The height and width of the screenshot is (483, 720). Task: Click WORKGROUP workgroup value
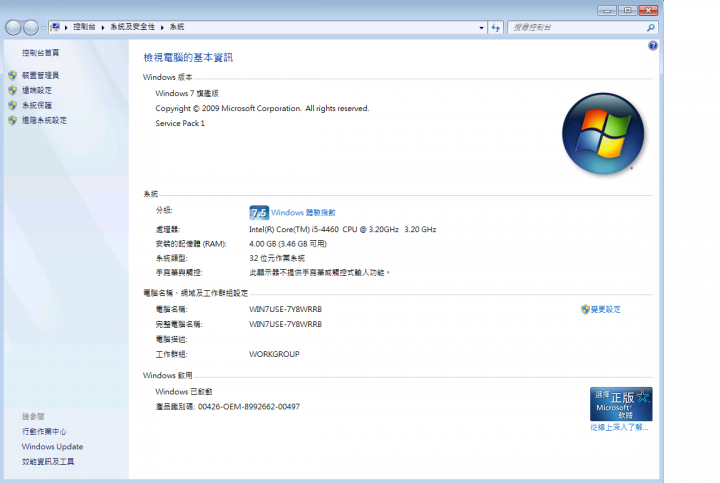coord(274,354)
